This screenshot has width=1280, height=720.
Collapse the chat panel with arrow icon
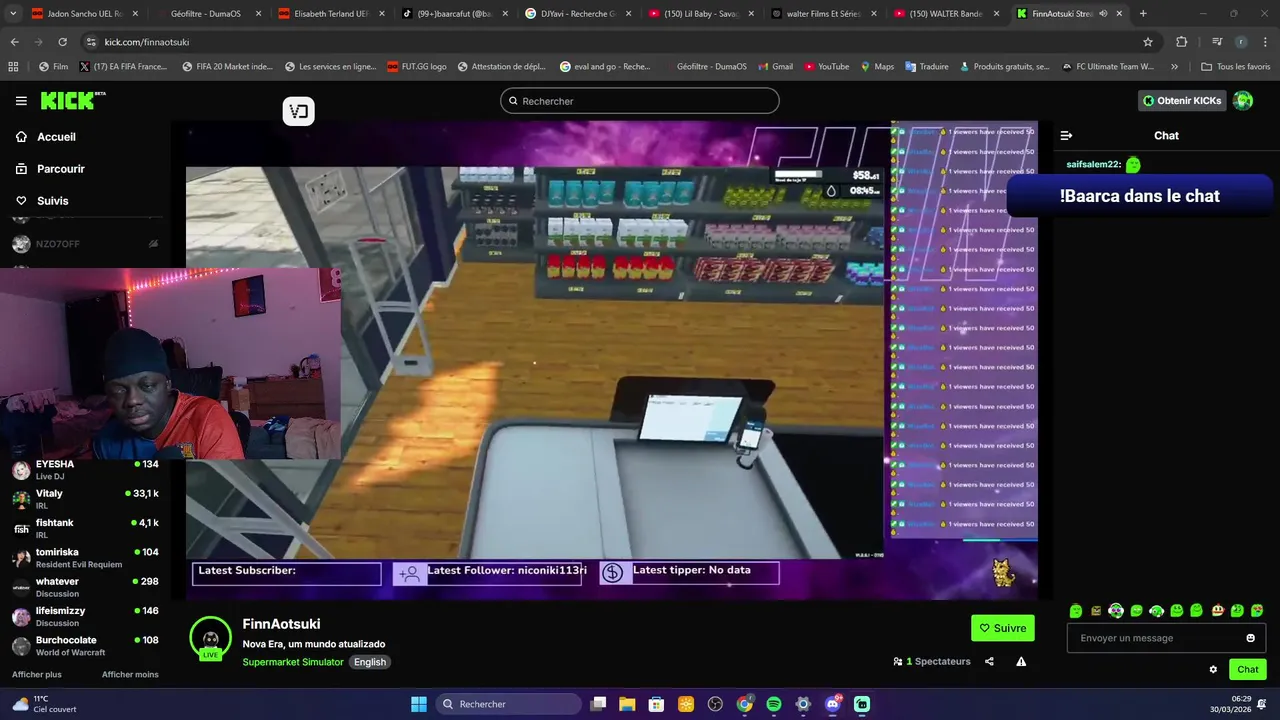point(1066,135)
